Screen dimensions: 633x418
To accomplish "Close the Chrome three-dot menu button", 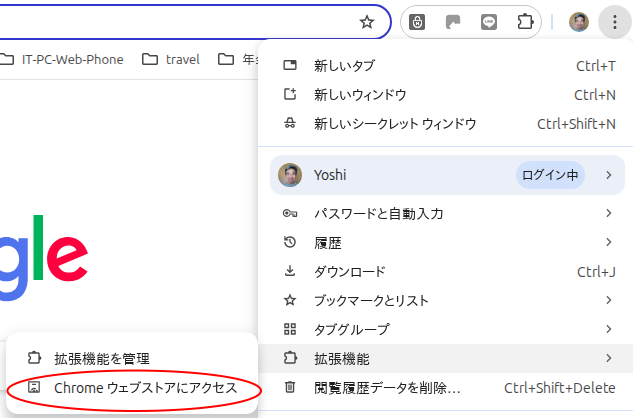I will pos(614,22).
